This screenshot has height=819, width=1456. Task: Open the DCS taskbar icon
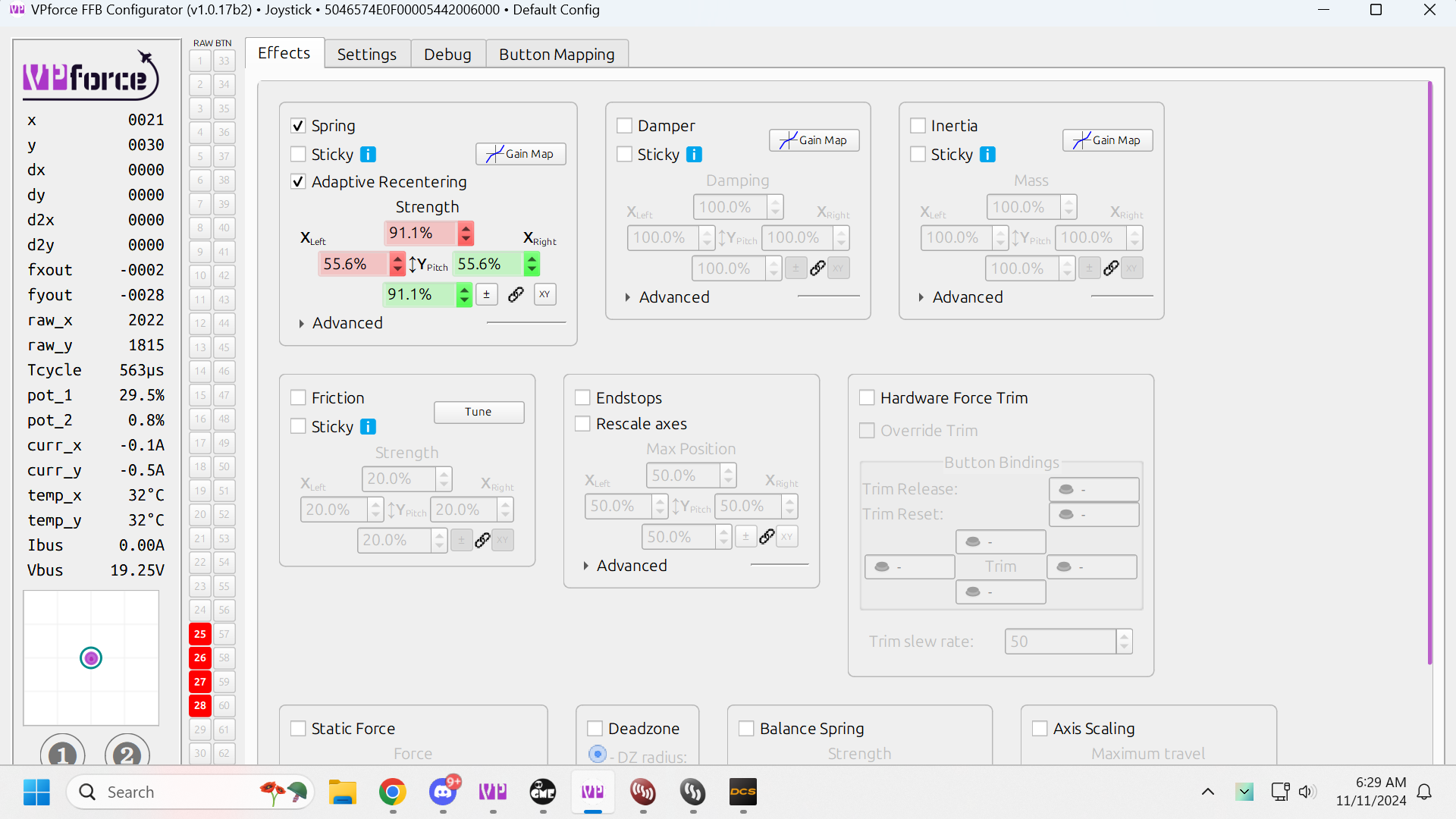[x=742, y=792]
